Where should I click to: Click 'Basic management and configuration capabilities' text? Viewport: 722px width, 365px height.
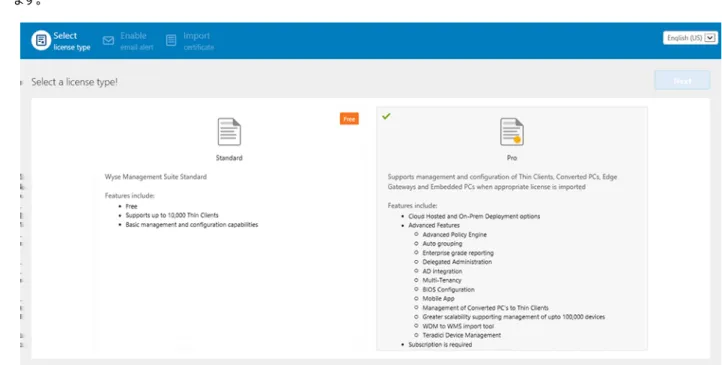click(192, 225)
